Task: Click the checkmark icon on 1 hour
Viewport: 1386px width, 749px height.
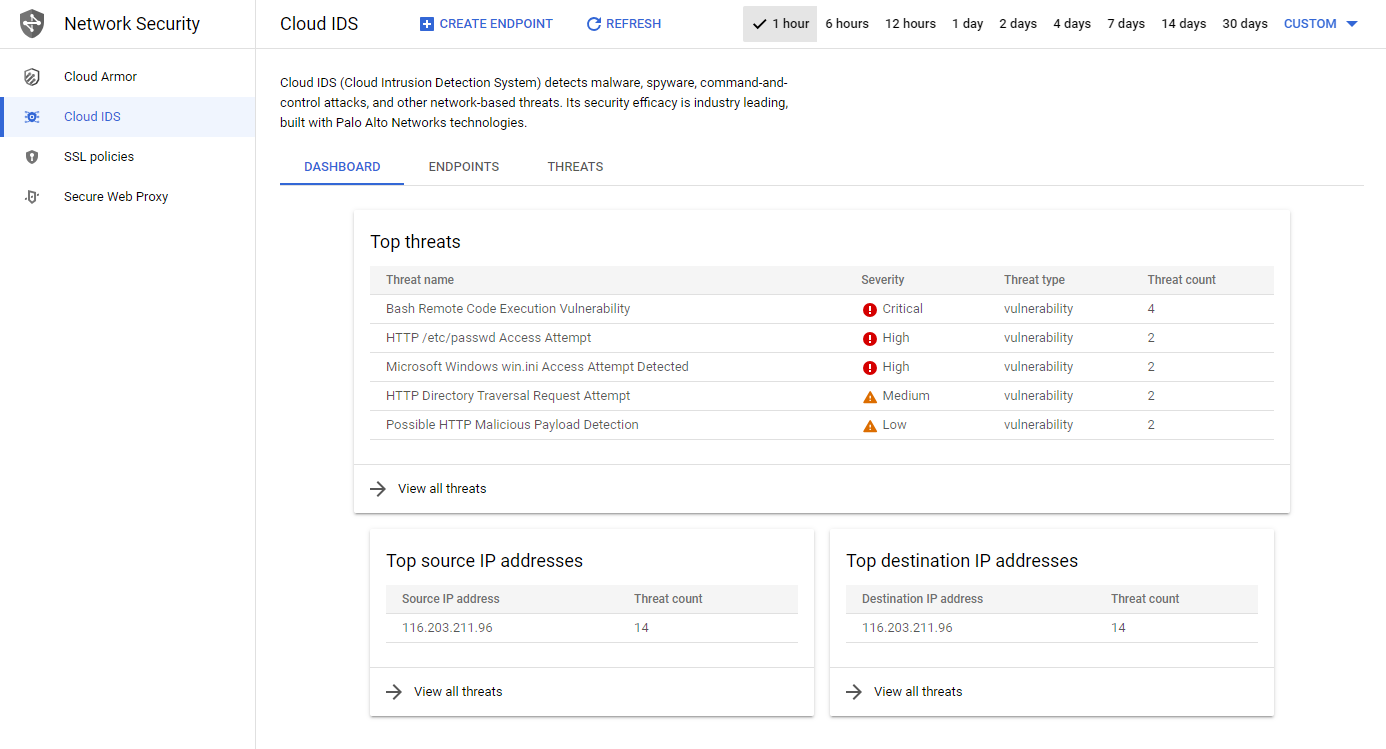Action: (x=759, y=24)
